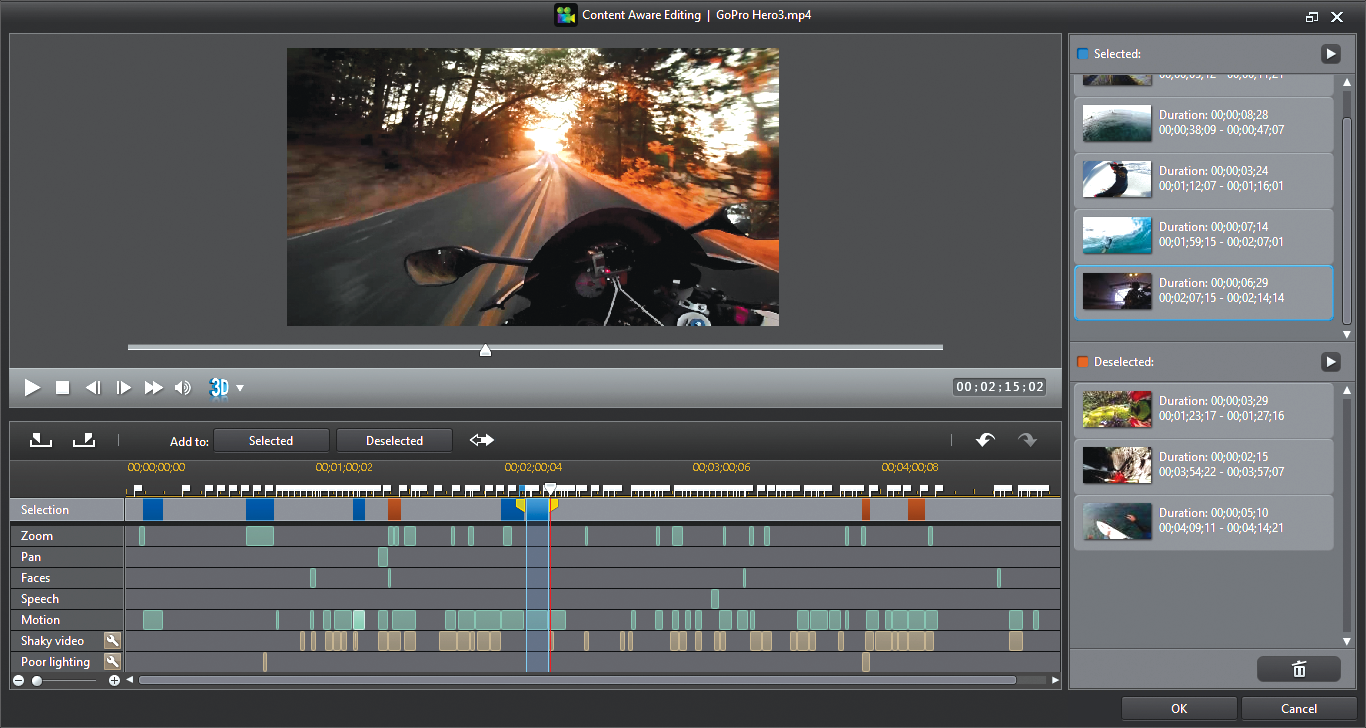
Task: Toggle the Deselected clips marker header
Action: coord(1083,362)
